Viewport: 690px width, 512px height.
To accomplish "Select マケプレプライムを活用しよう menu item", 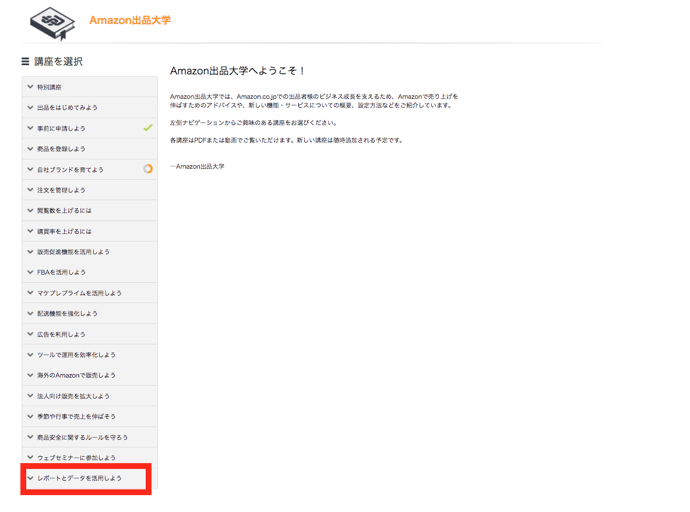I will tap(79, 293).
